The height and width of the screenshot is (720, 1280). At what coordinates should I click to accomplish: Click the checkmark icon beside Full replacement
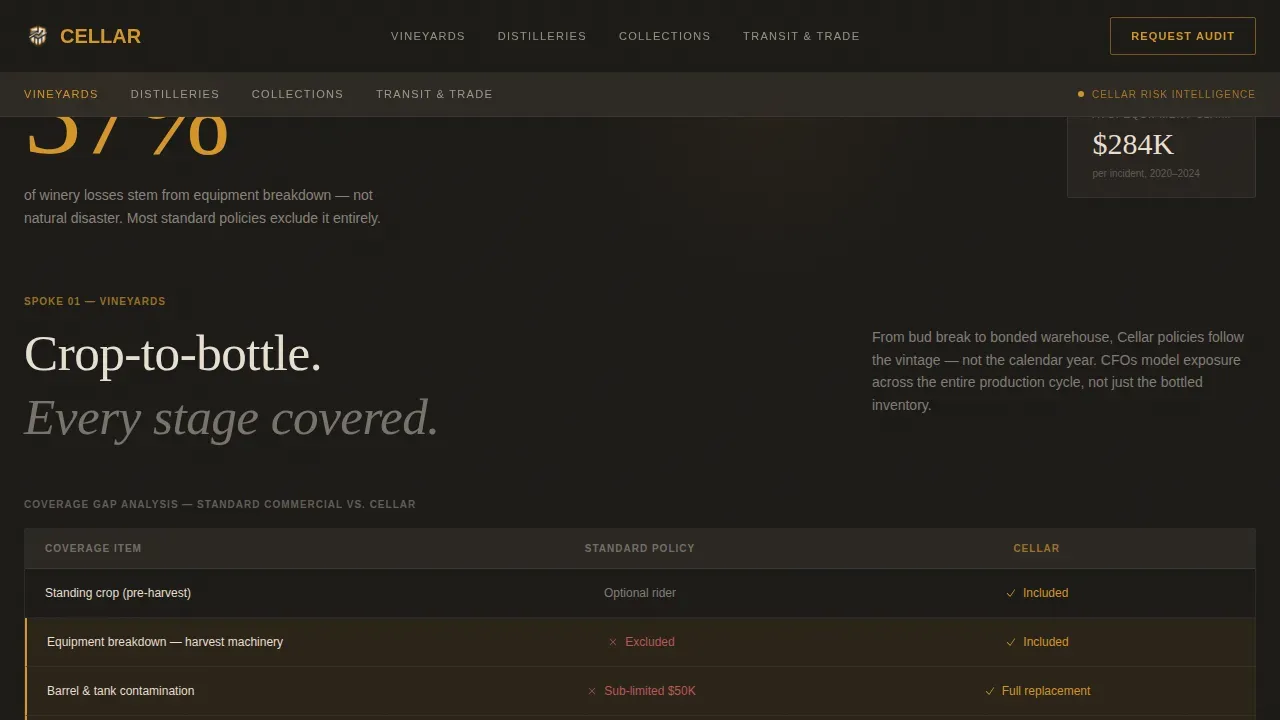(990, 691)
